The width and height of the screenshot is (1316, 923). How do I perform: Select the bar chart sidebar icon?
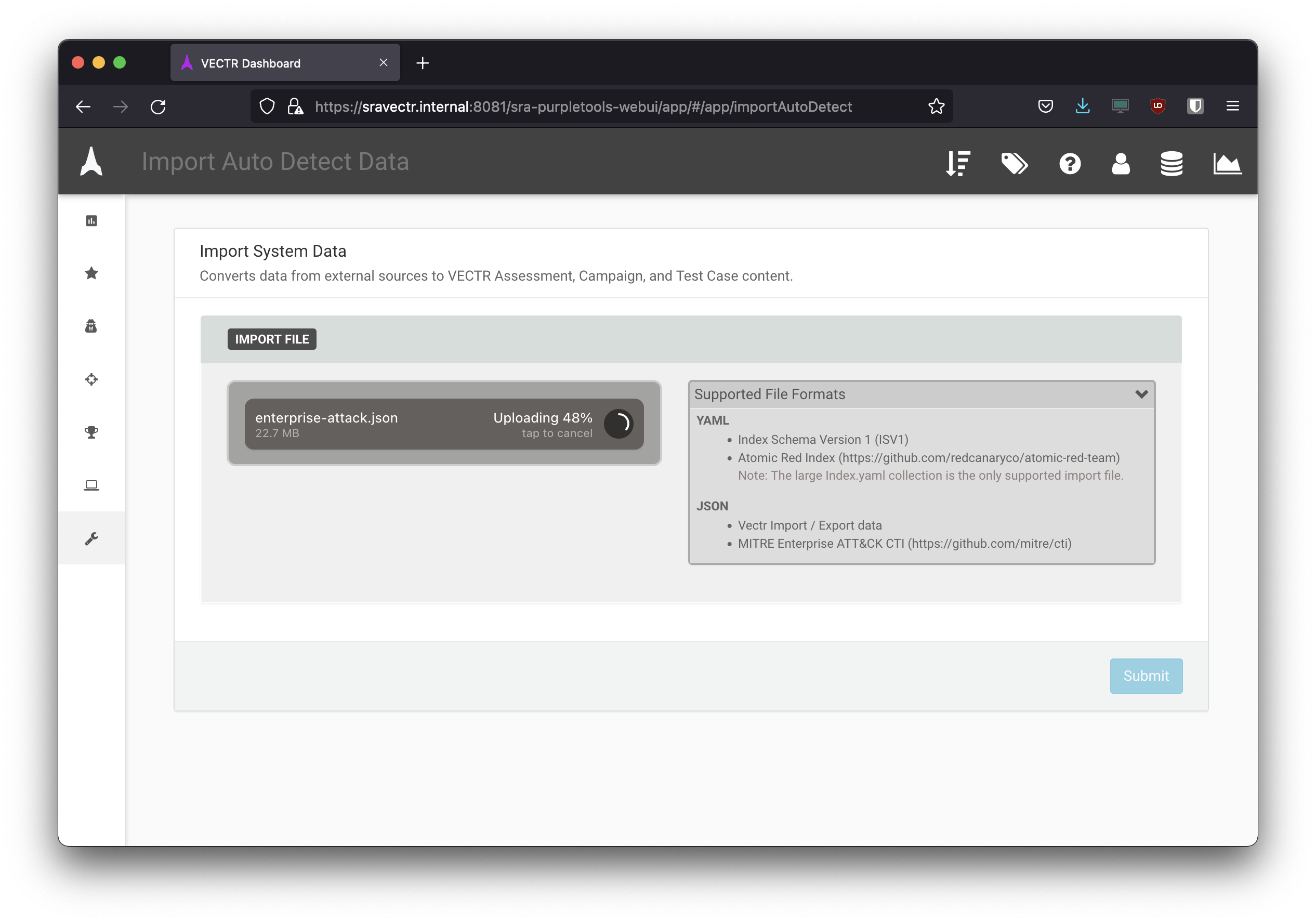coord(91,221)
